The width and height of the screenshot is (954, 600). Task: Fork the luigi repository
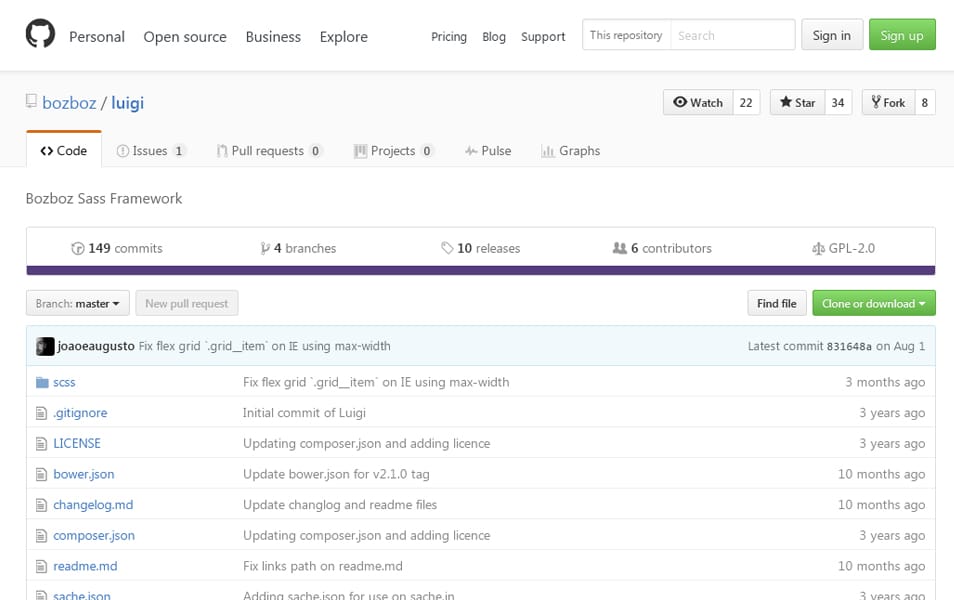(888, 102)
